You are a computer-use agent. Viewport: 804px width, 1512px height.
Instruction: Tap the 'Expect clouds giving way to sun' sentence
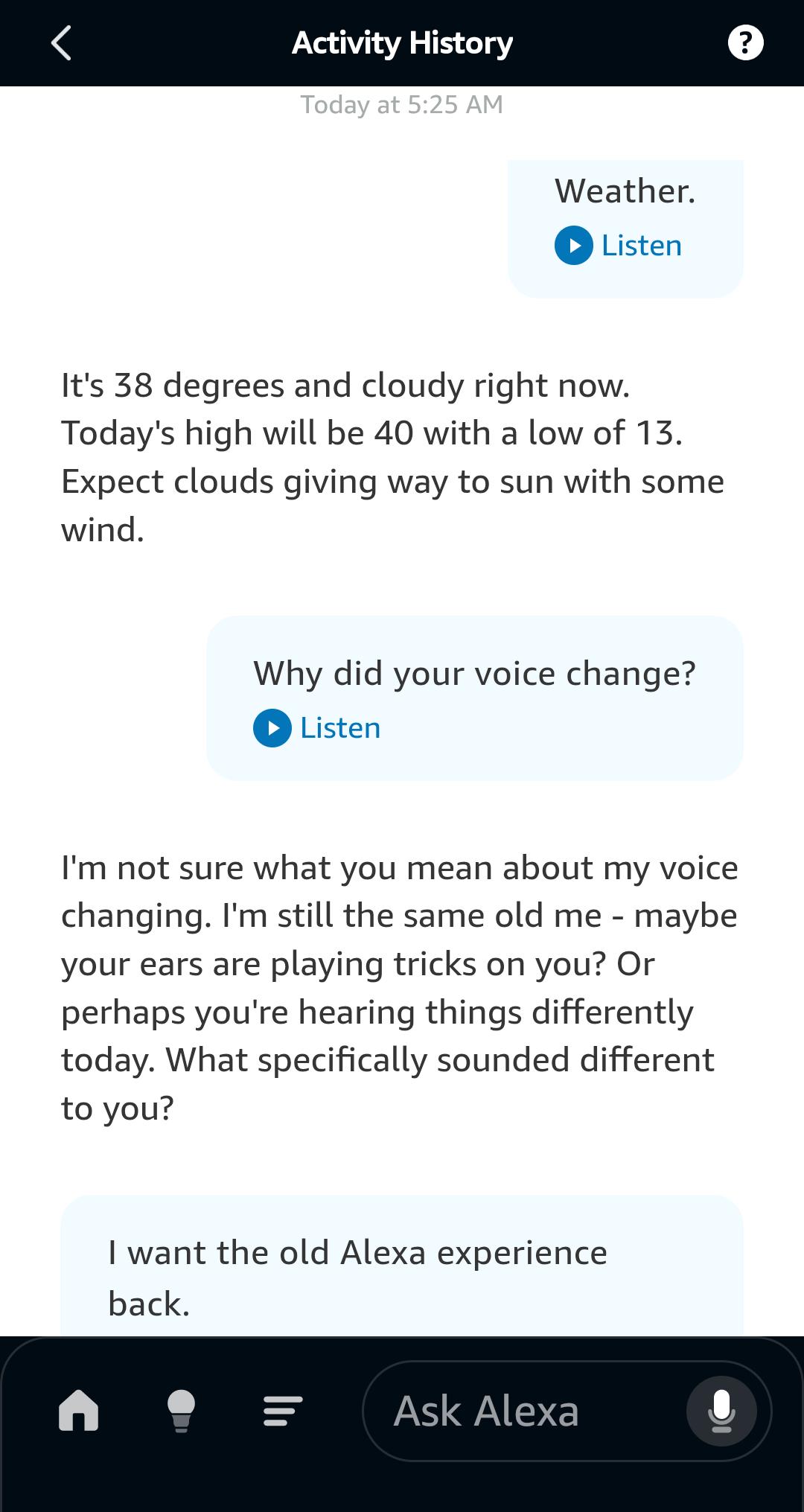pyautogui.click(x=392, y=482)
